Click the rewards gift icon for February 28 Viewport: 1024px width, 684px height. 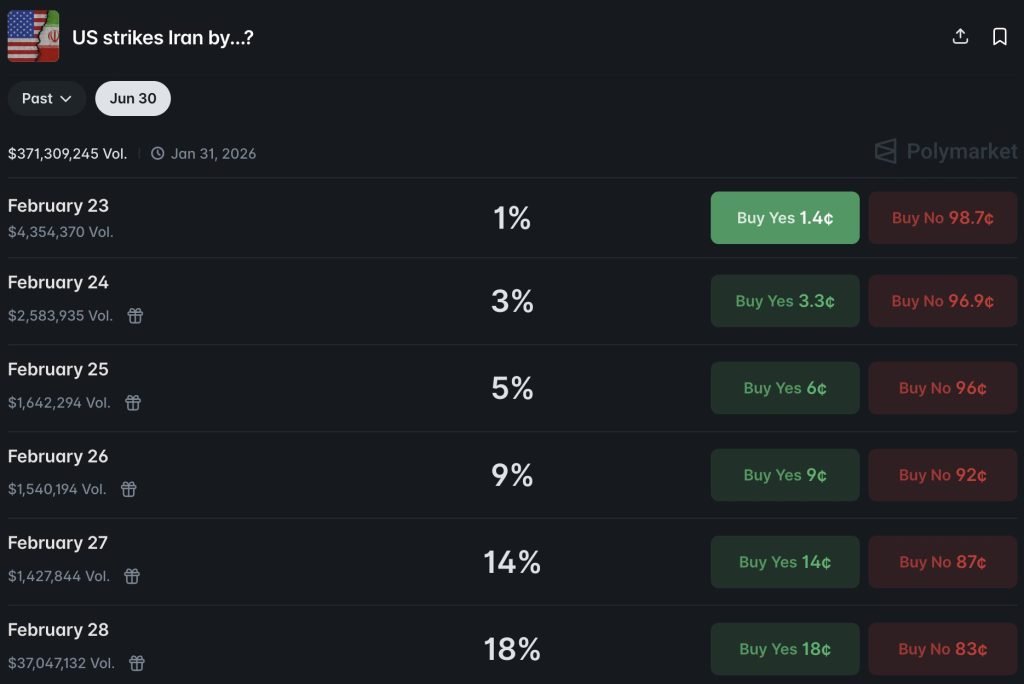tap(137, 663)
